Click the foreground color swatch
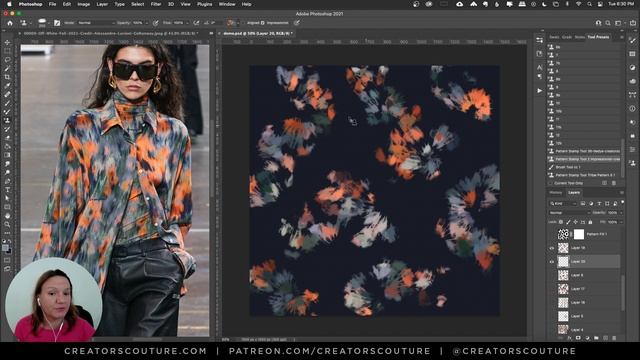 click(x=5, y=248)
